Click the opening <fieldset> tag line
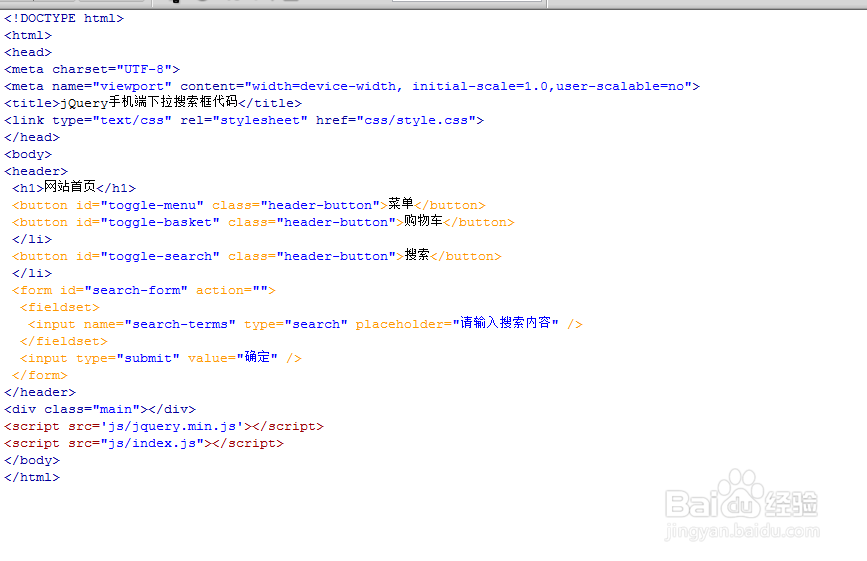 (60, 308)
